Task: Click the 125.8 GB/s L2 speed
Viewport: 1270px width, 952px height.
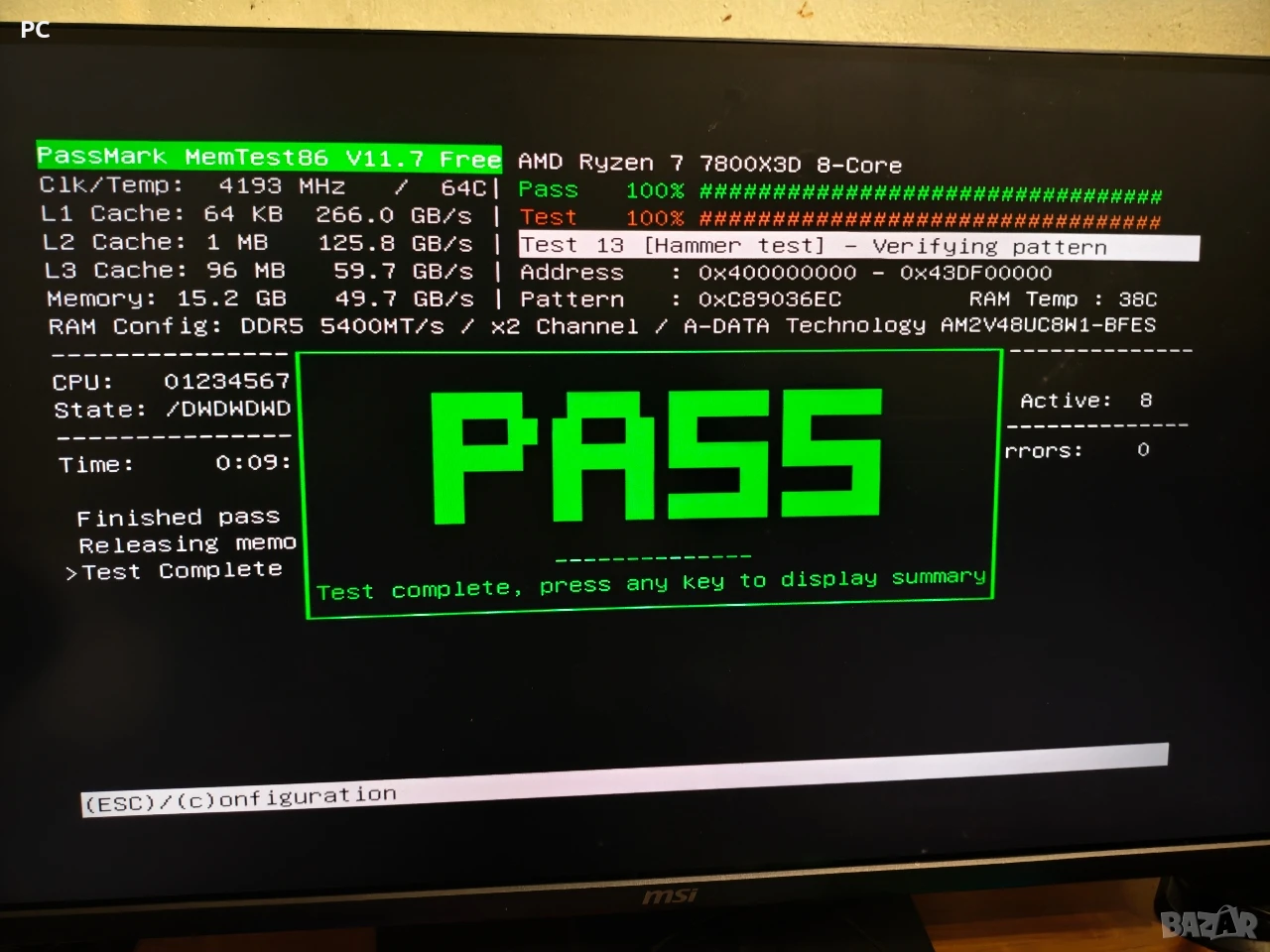Action: 395,243
